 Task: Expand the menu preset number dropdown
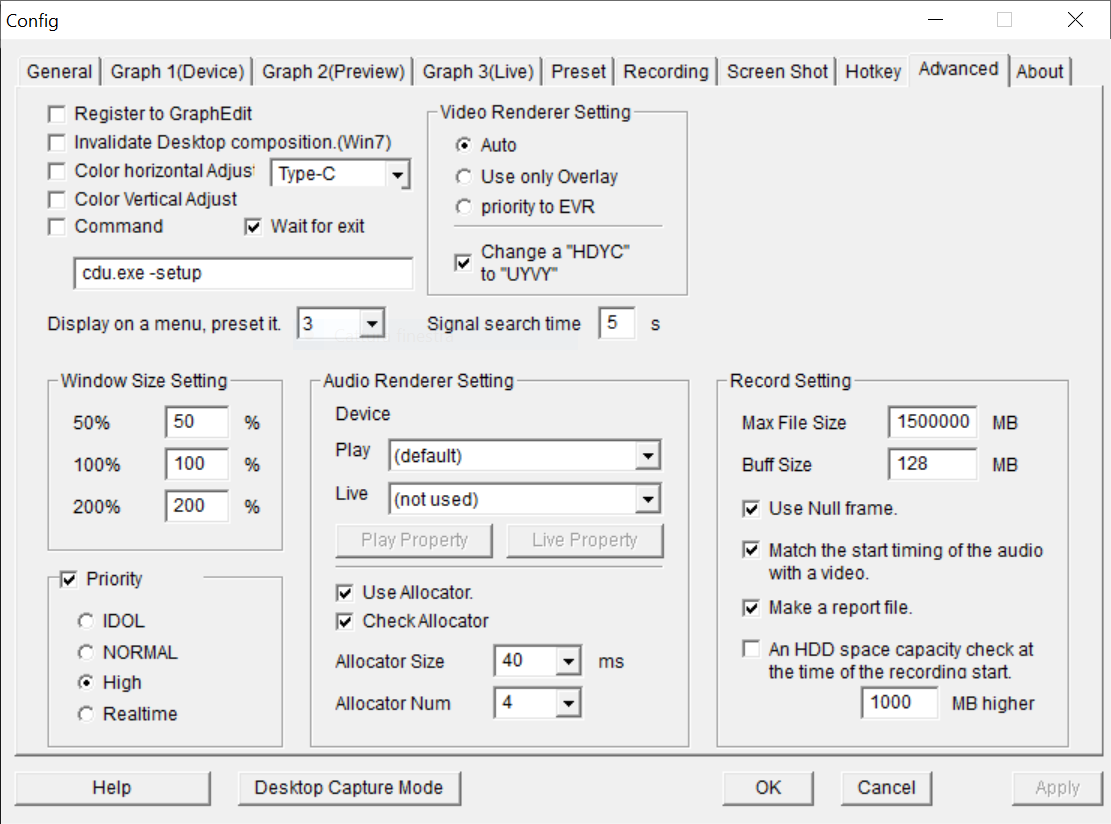(371, 324)
